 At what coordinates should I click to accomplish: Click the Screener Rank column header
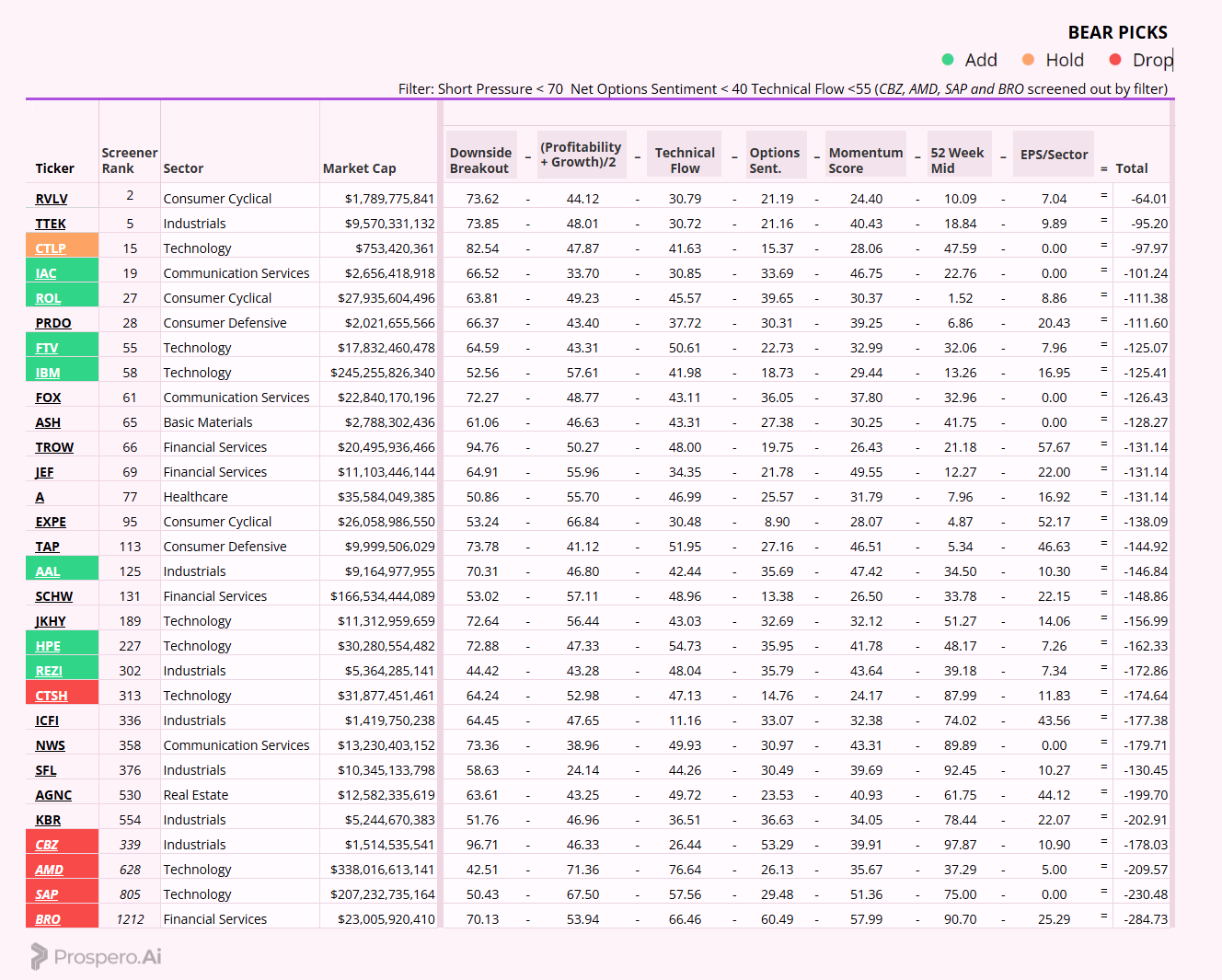point(130,160)
